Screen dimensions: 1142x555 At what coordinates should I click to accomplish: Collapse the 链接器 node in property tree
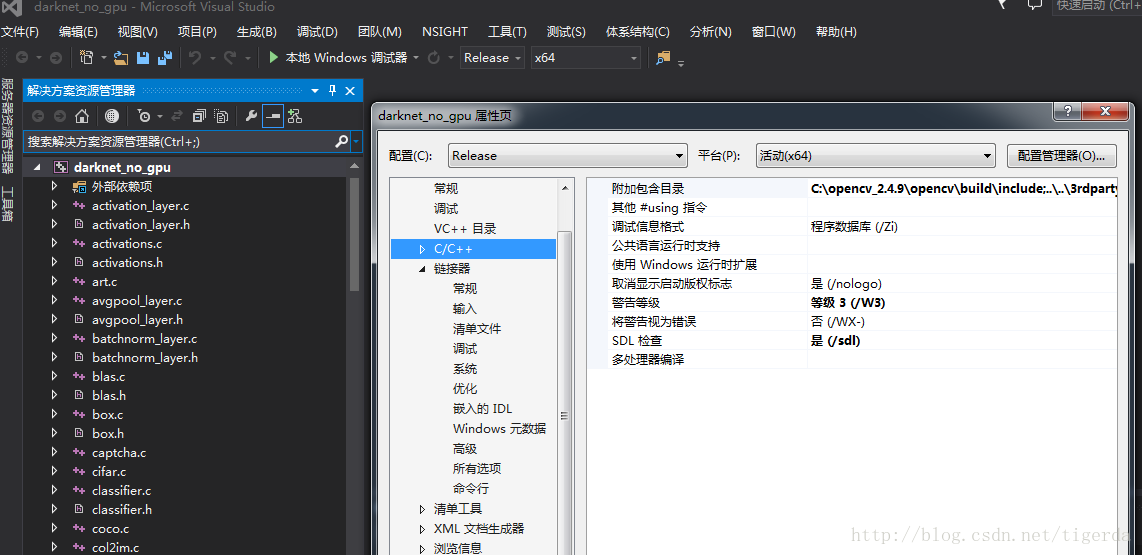coord(422,269)
